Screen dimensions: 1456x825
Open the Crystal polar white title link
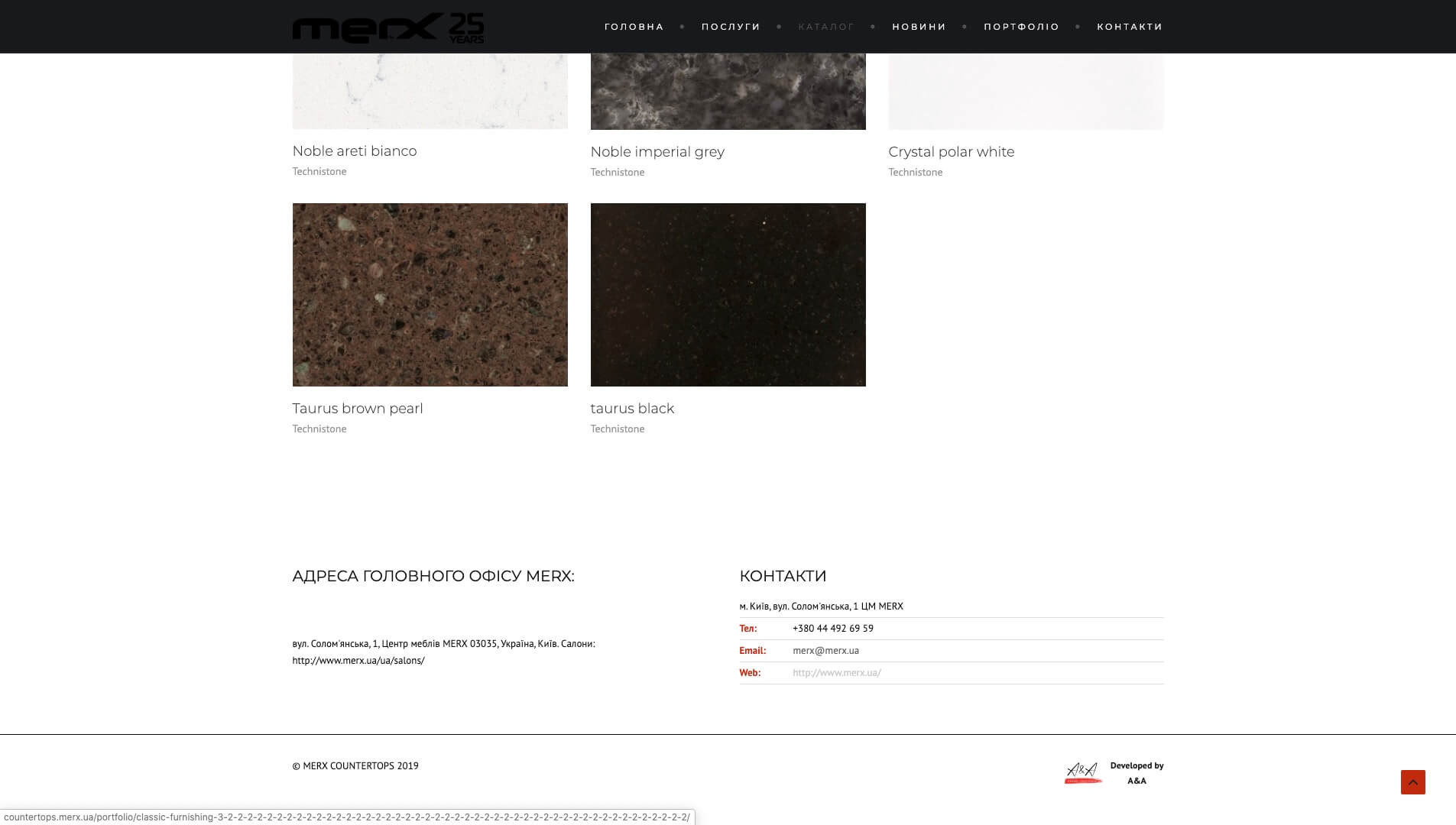pyautogui.click(x=952, y=152)
